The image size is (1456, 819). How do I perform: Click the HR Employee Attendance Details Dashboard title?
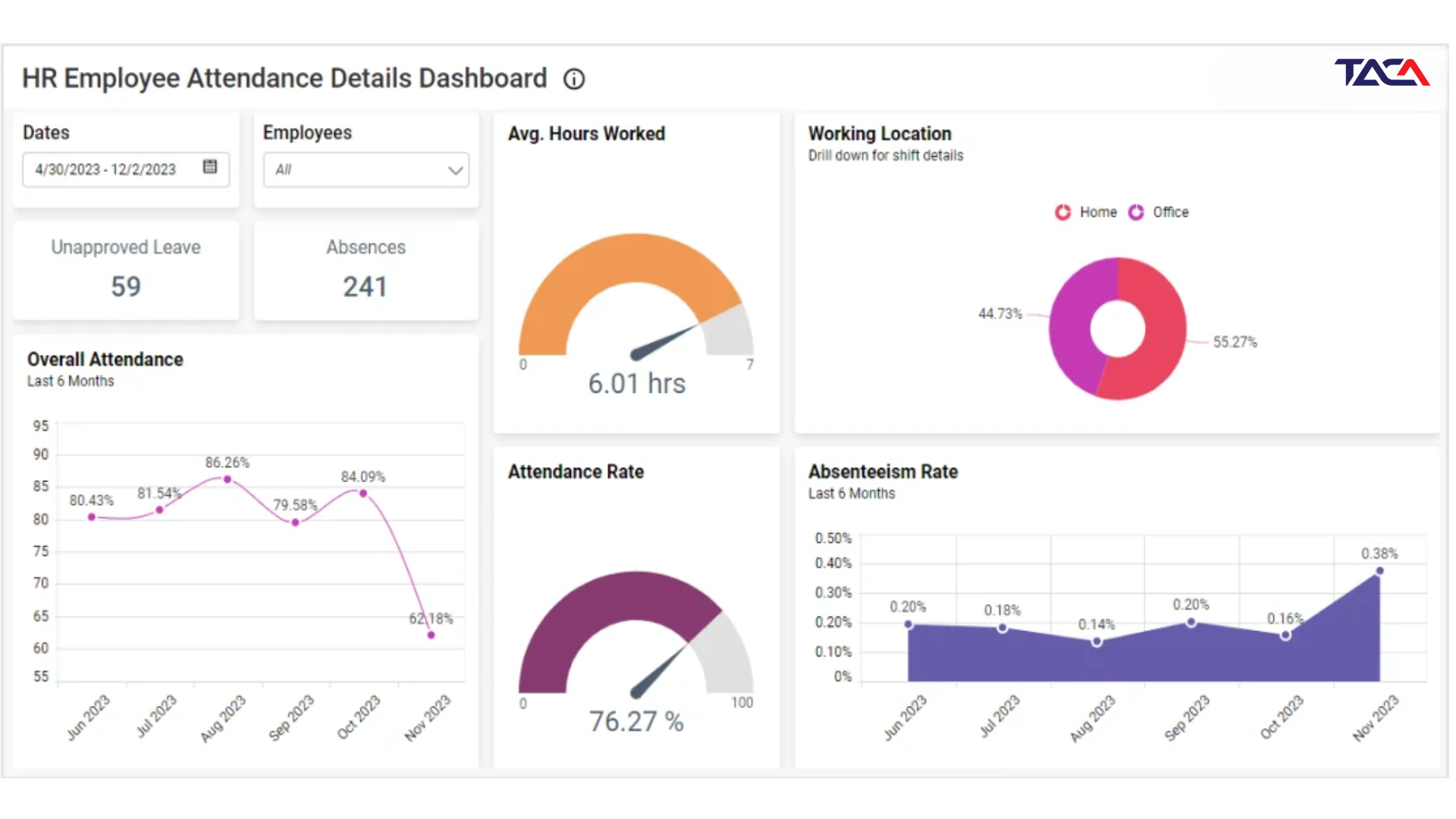(x=284, y=78)
